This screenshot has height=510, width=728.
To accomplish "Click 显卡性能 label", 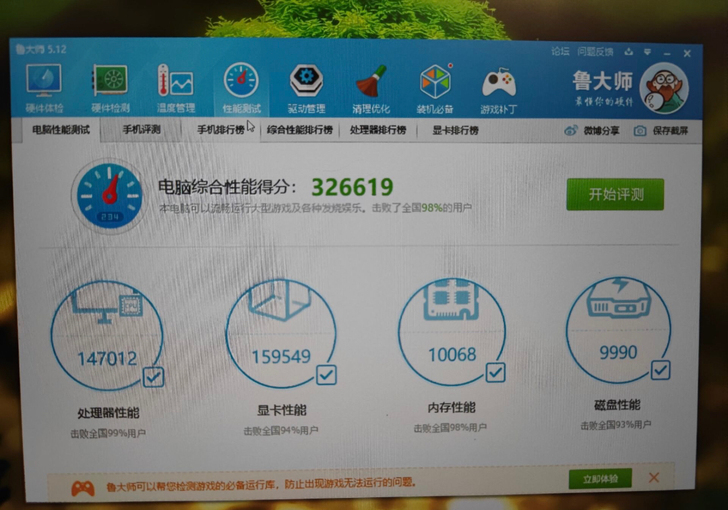I will pos(281,411).
